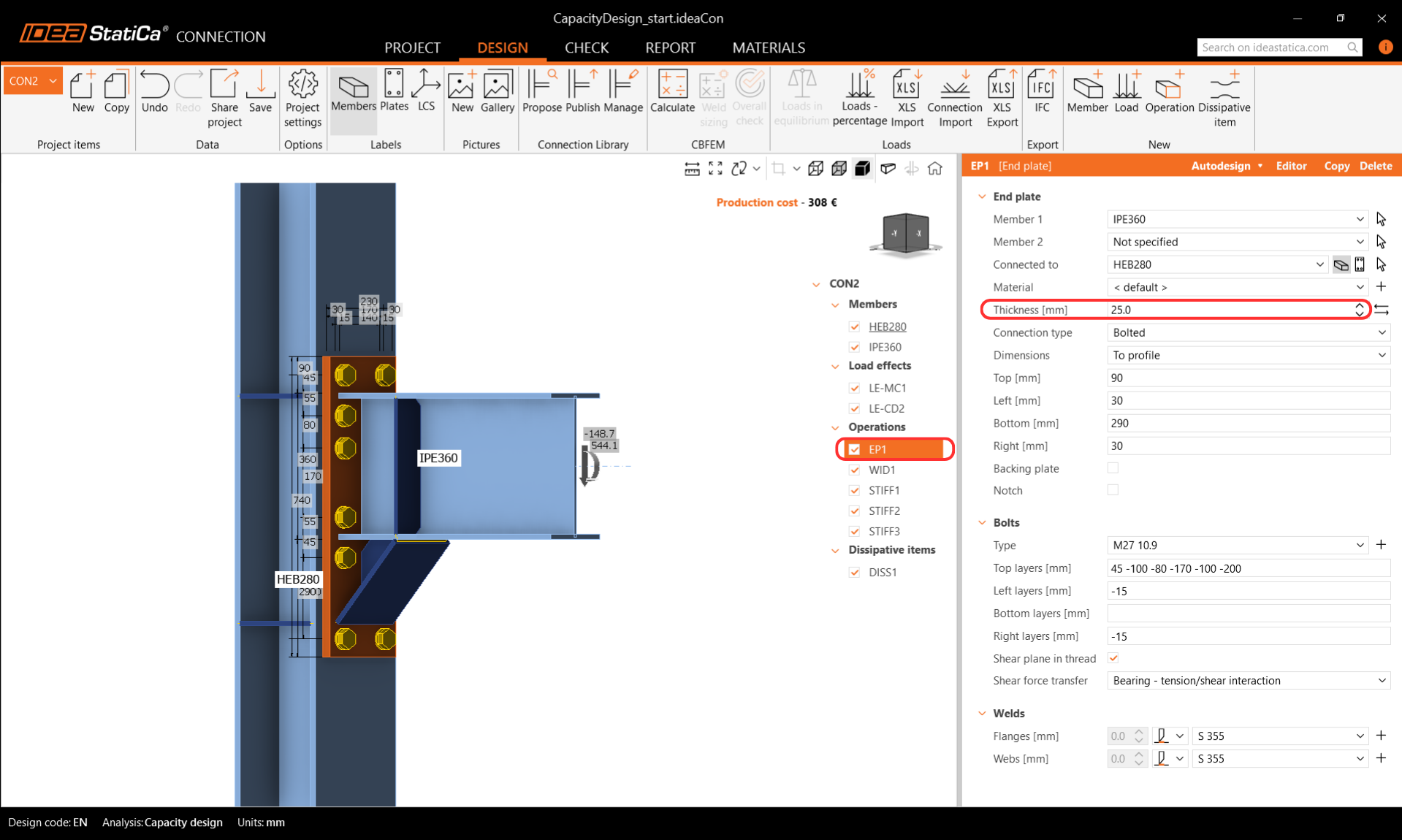Add a new Dissipative item
The height and width of the screenshot is (840, 1402).
point(1224,99)
